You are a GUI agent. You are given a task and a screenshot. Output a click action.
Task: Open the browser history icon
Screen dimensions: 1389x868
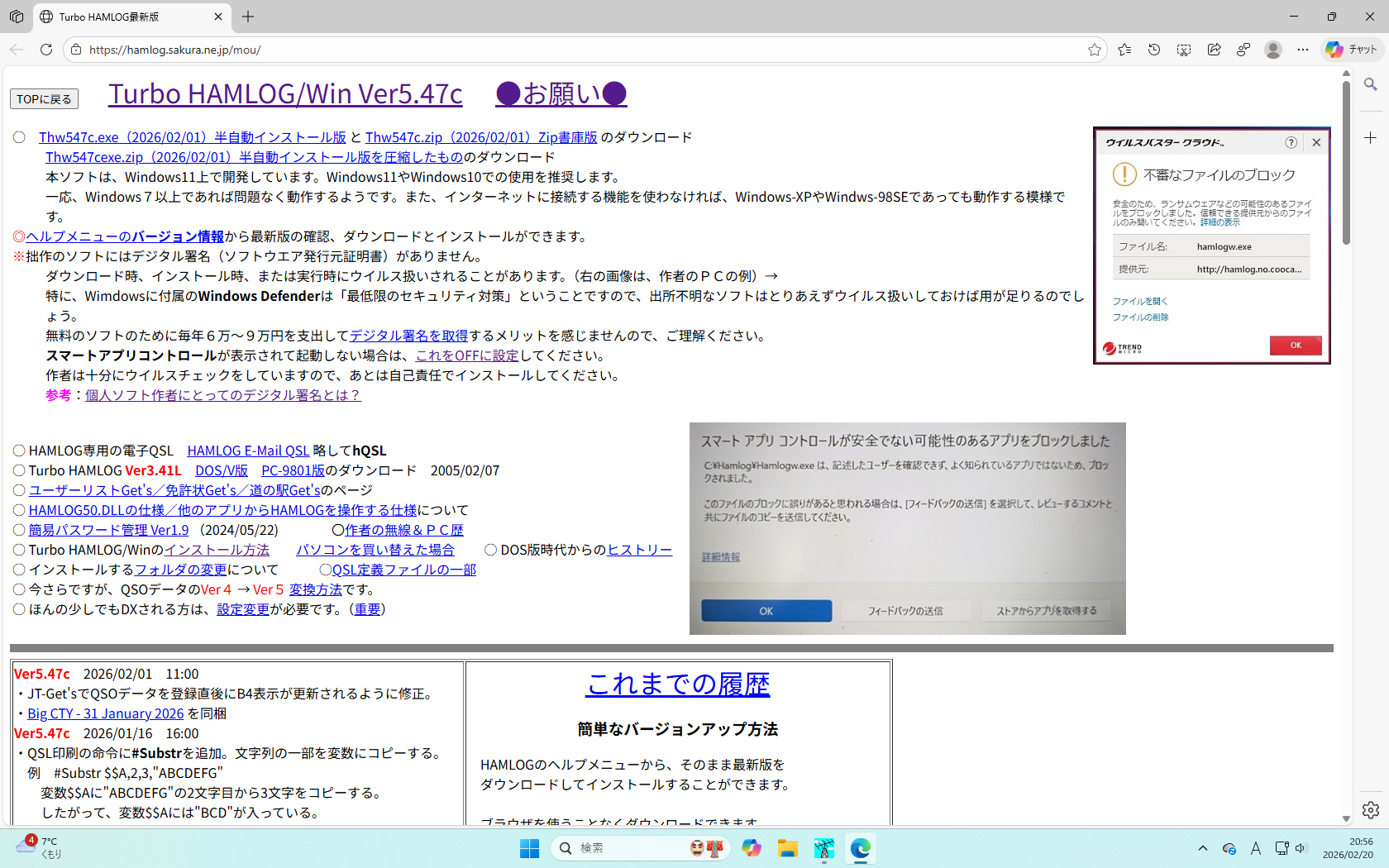coord(1154,50)
